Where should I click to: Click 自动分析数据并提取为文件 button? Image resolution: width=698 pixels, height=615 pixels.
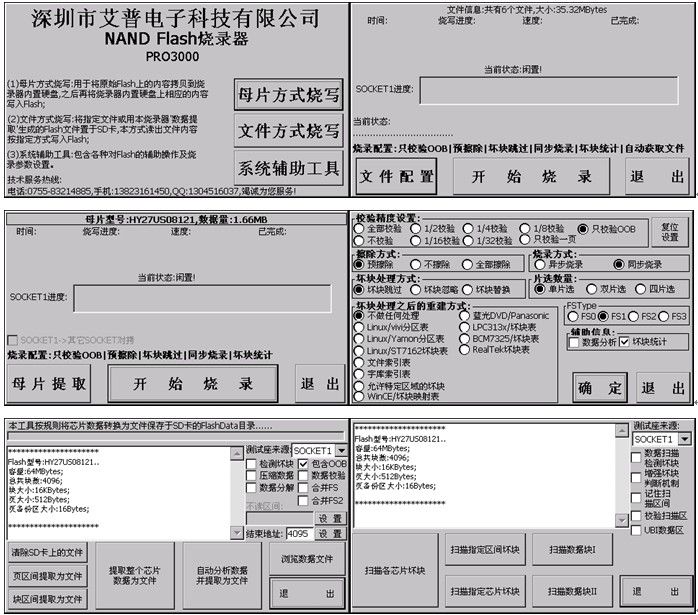(222, 575)
